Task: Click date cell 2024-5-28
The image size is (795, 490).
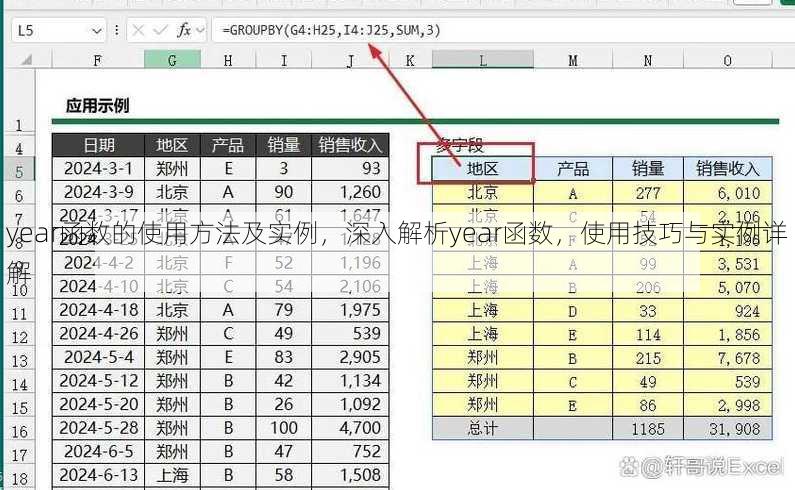Action: 98,428
